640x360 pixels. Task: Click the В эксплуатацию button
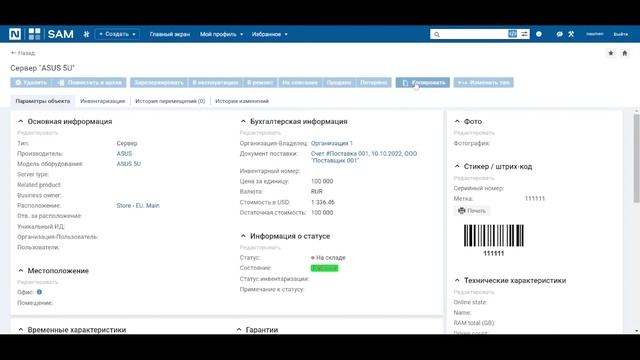(x=215, y=82)
